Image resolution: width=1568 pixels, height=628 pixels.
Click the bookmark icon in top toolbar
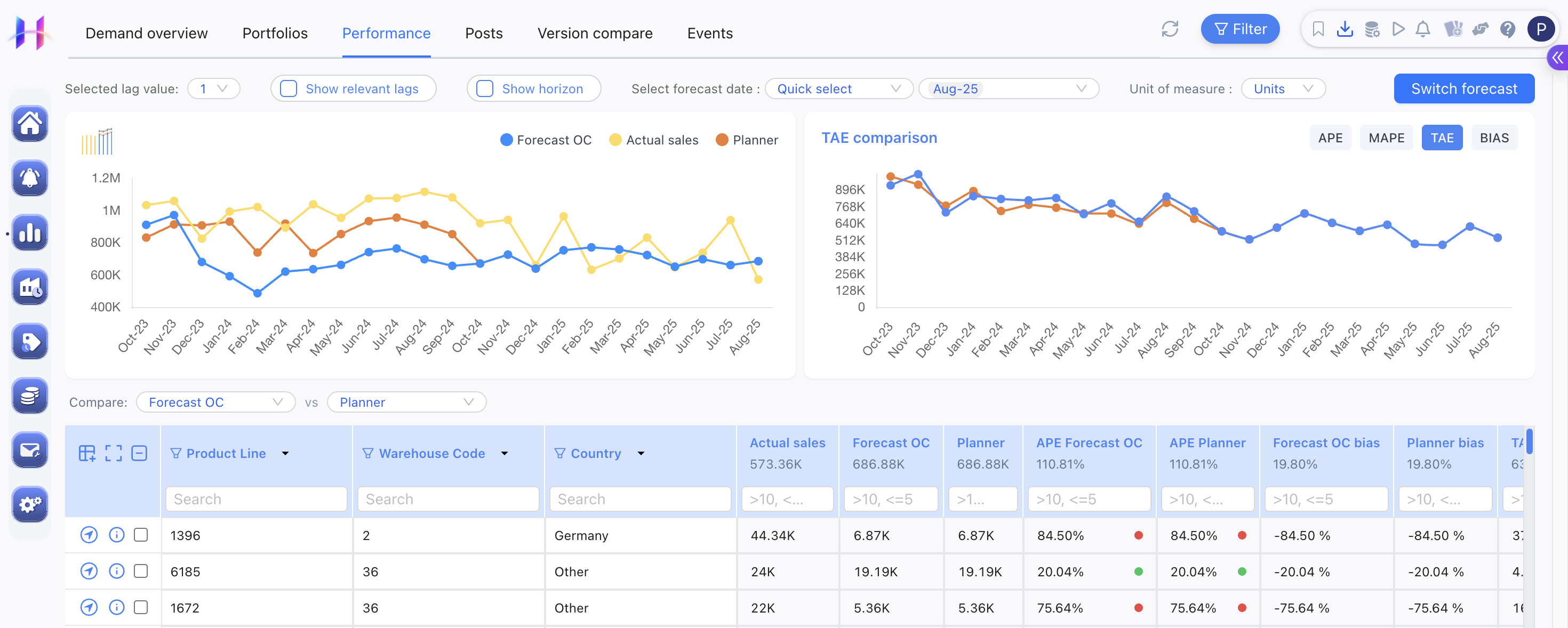tap(1318, 29)
